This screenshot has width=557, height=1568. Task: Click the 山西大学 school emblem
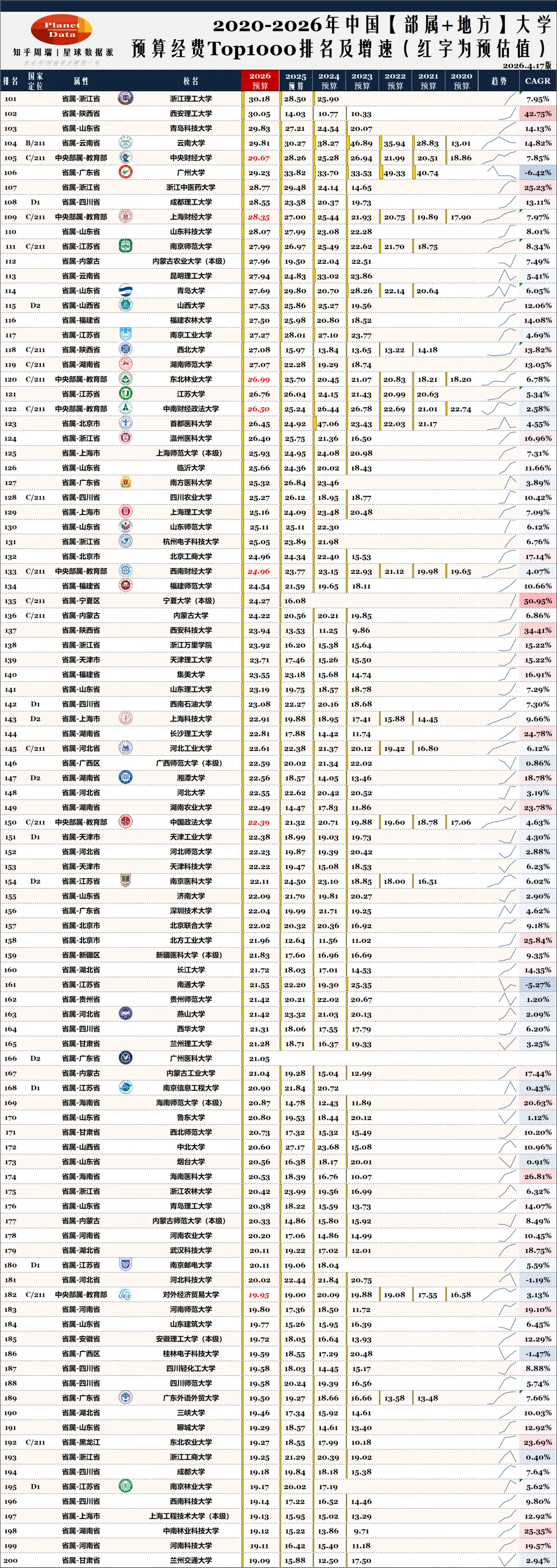coord(125,305)
